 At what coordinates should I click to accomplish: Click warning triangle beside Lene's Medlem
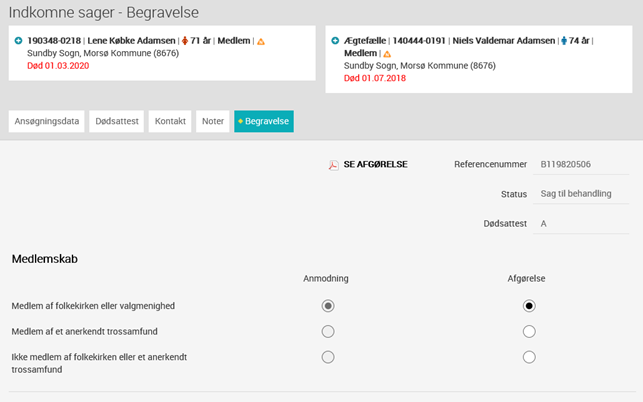pos(261,41)
